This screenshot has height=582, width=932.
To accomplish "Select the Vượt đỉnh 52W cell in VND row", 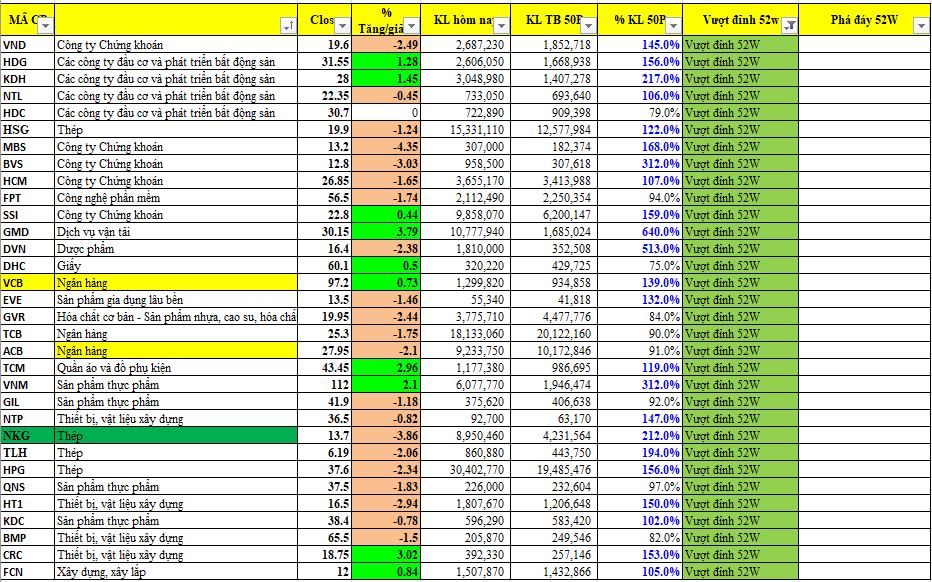I will (740, 45).
